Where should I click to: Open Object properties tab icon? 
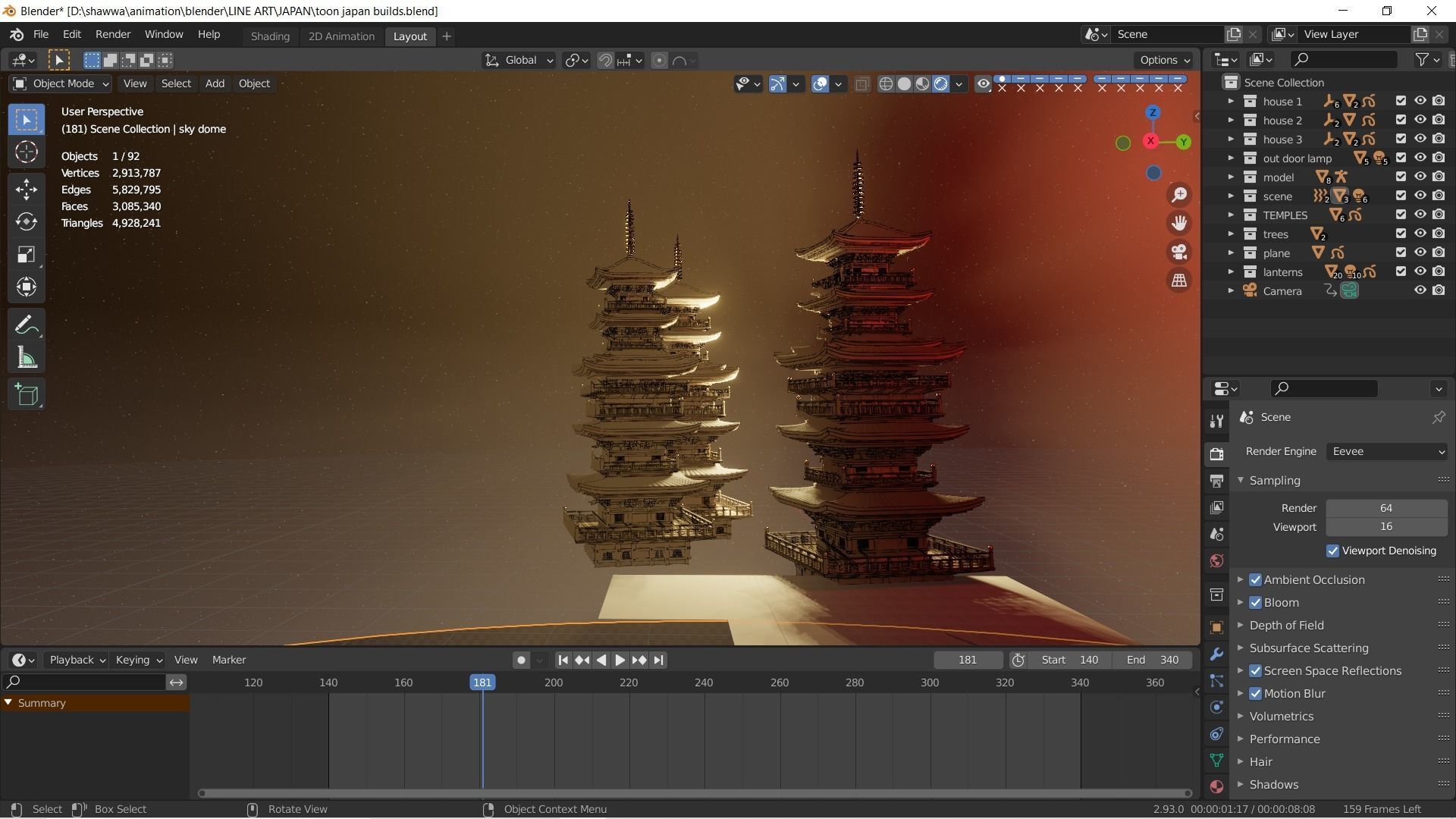(x=1217, y=627)
